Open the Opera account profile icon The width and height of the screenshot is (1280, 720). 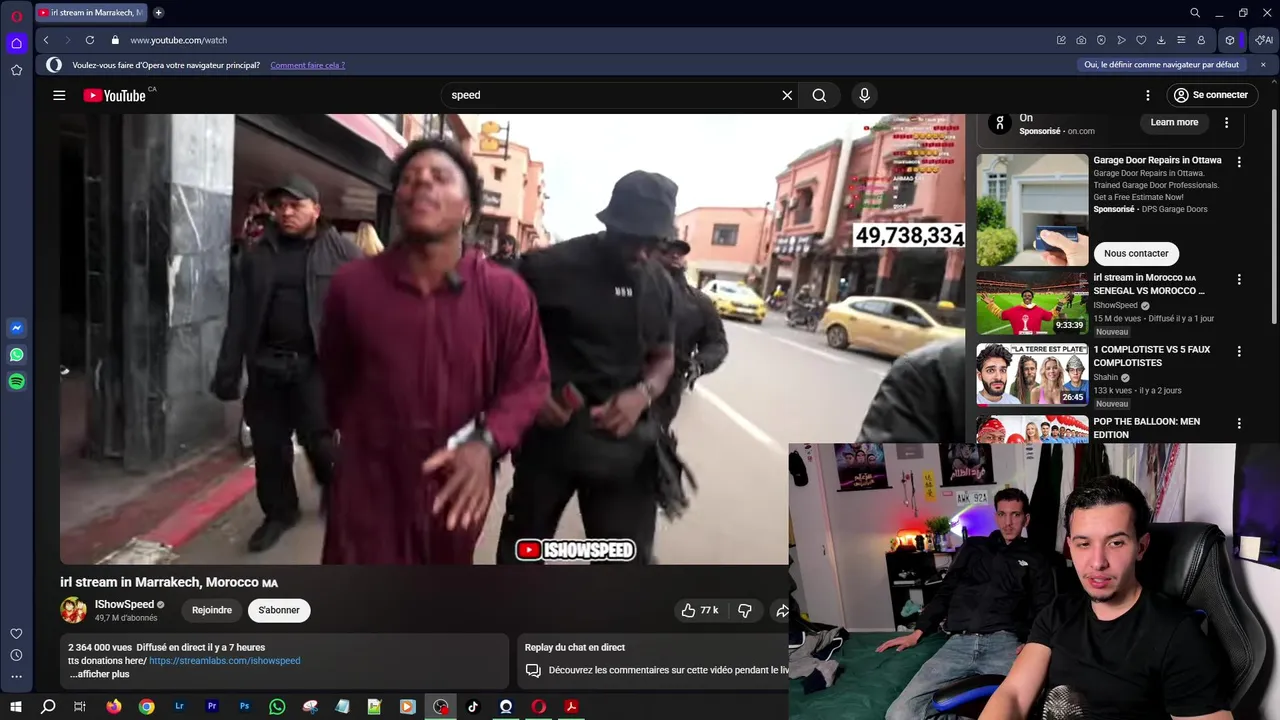coord(1201,40)
